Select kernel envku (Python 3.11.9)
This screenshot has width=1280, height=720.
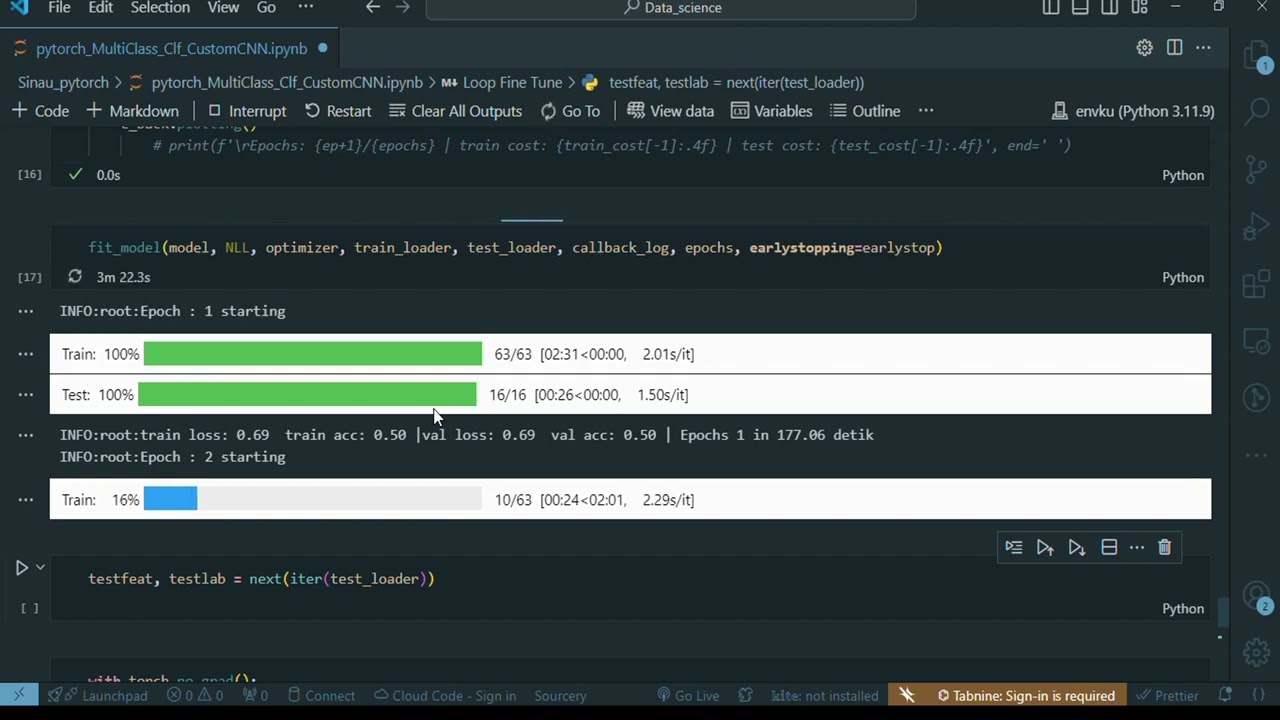(x=1133, y=111)
